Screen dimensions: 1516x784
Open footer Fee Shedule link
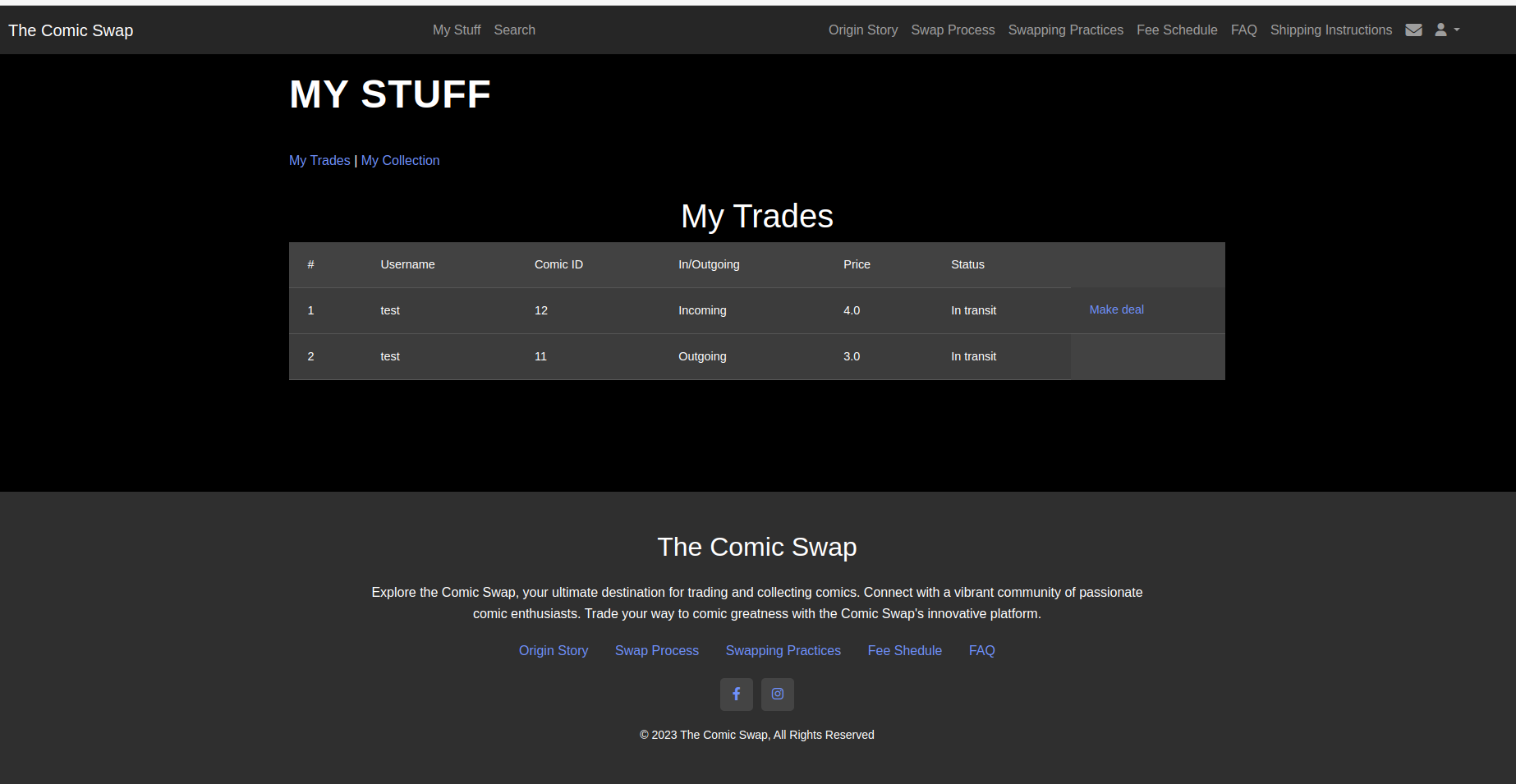click(904, 650)
